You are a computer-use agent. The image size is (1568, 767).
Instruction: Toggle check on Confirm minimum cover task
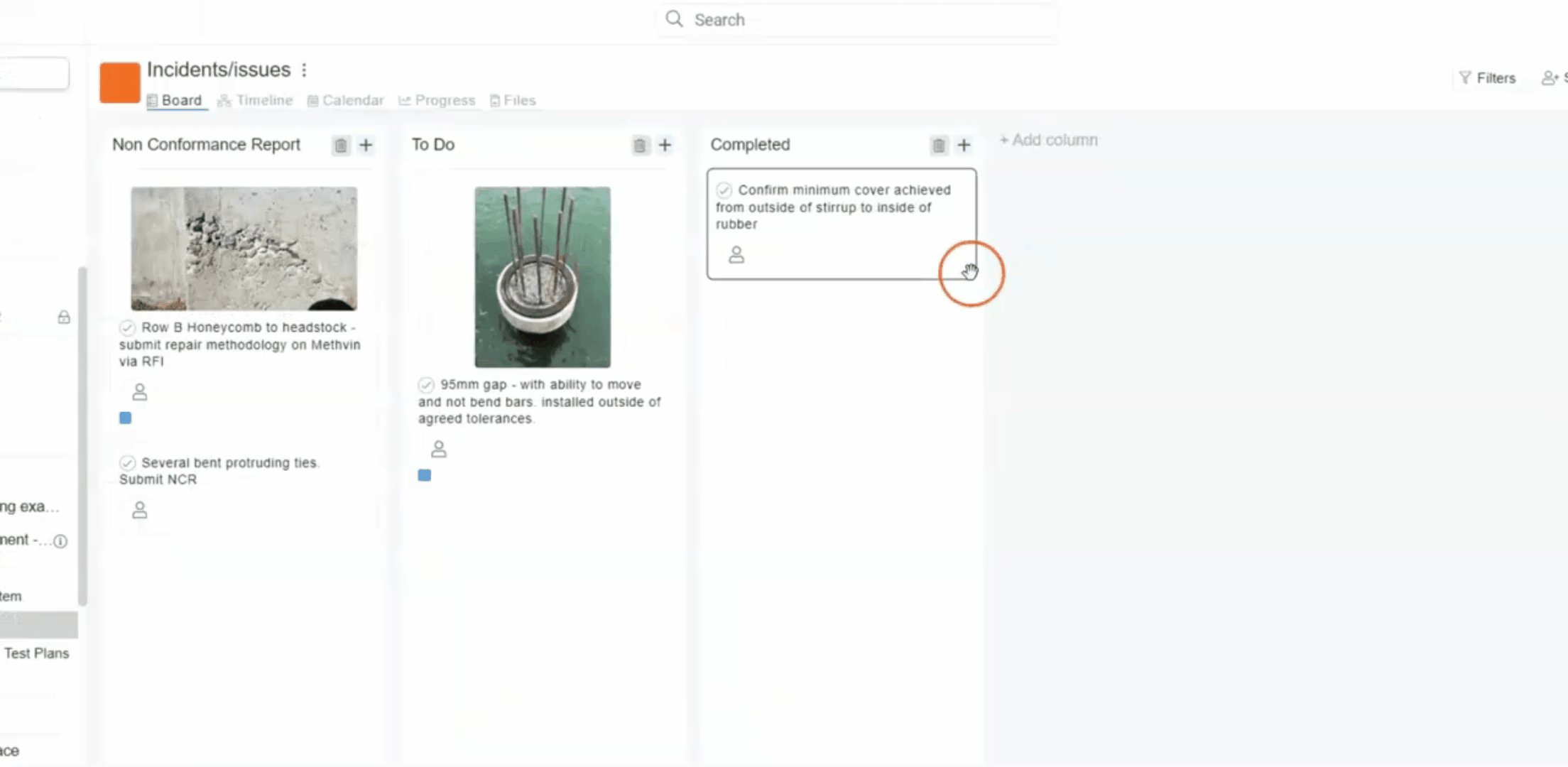tap(724, 190)
